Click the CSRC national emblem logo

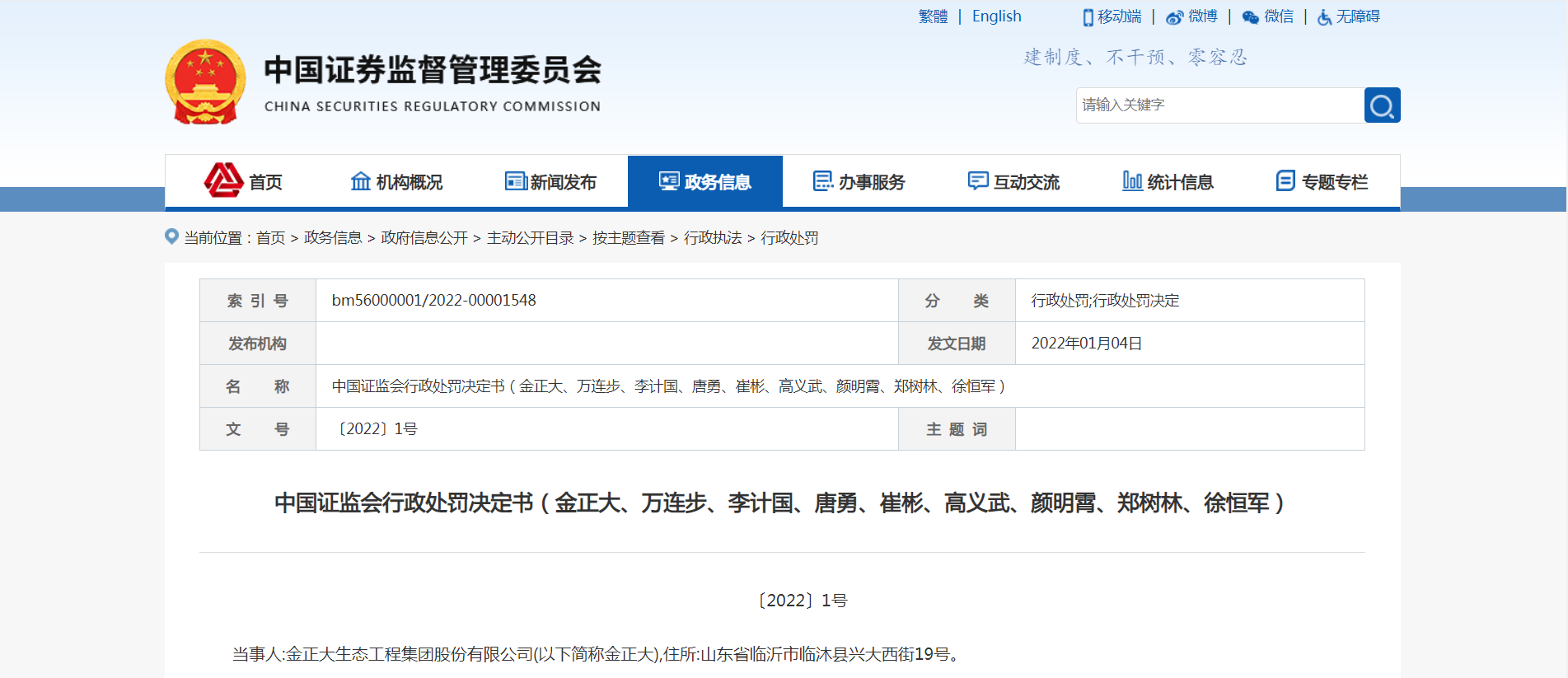[x=205, y=82]
